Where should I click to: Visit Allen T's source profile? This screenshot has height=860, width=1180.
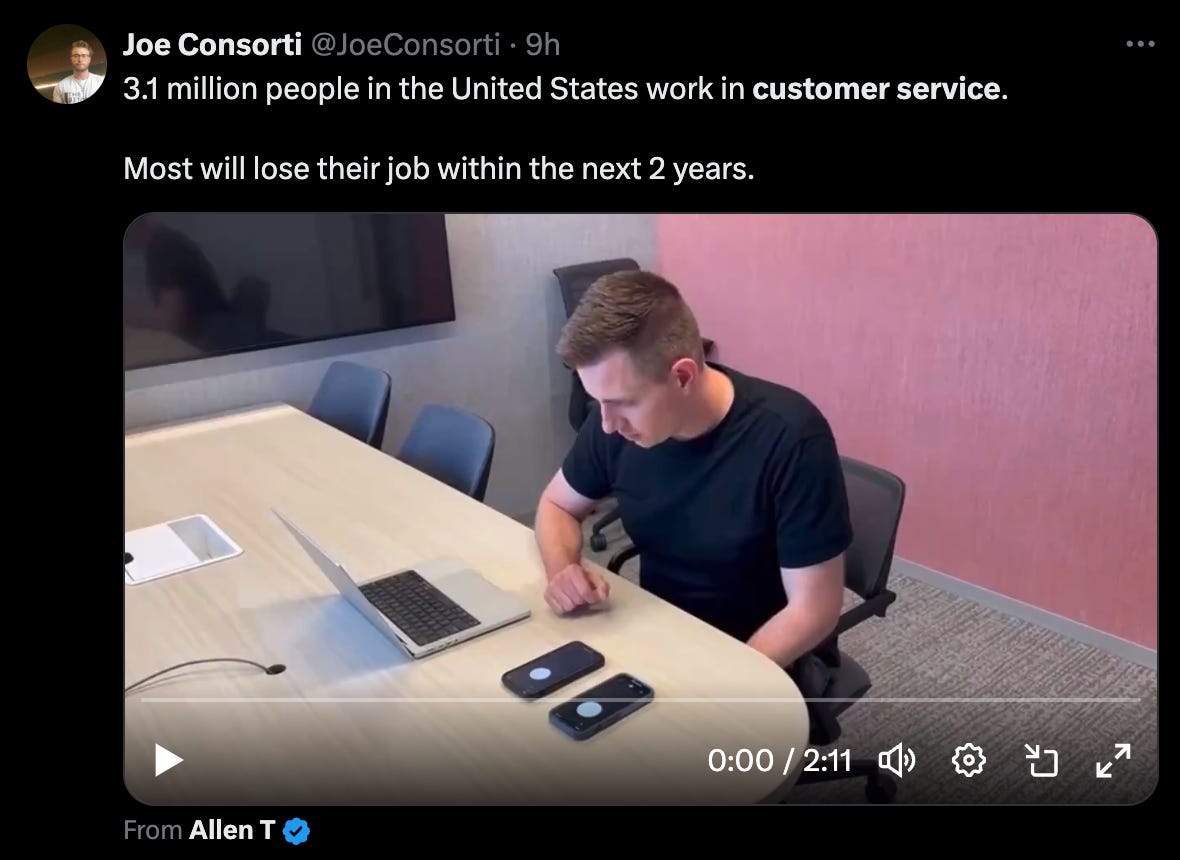coord(232,830)
